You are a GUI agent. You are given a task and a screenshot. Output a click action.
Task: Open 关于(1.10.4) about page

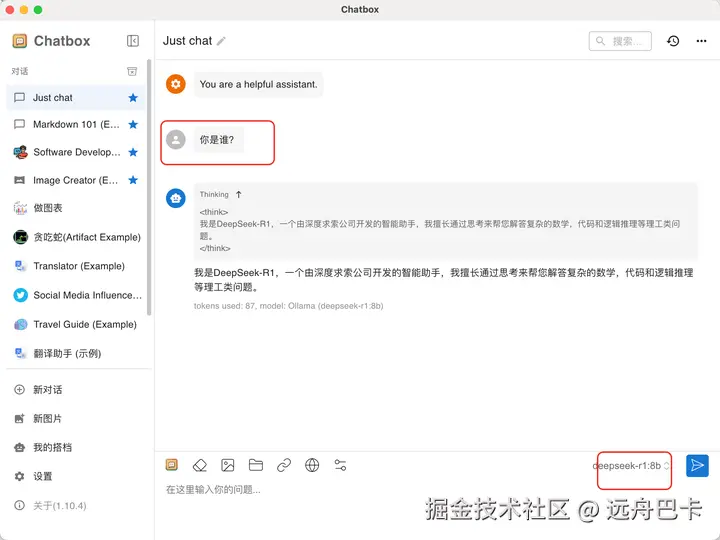(76, 506)
